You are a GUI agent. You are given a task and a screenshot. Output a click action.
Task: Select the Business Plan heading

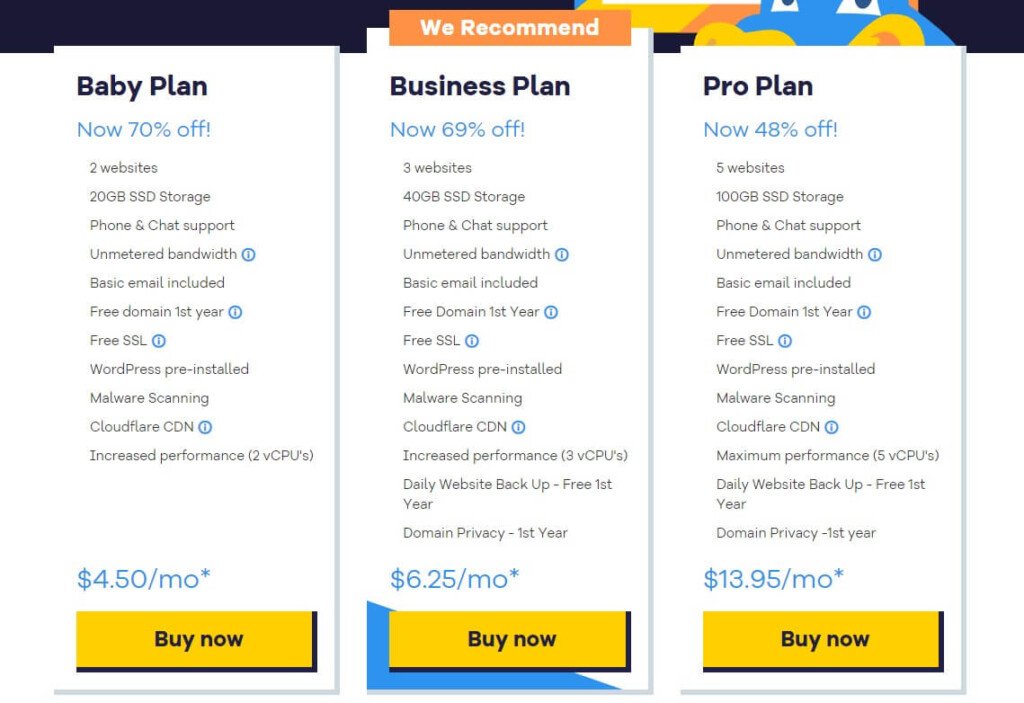(480, 86)
